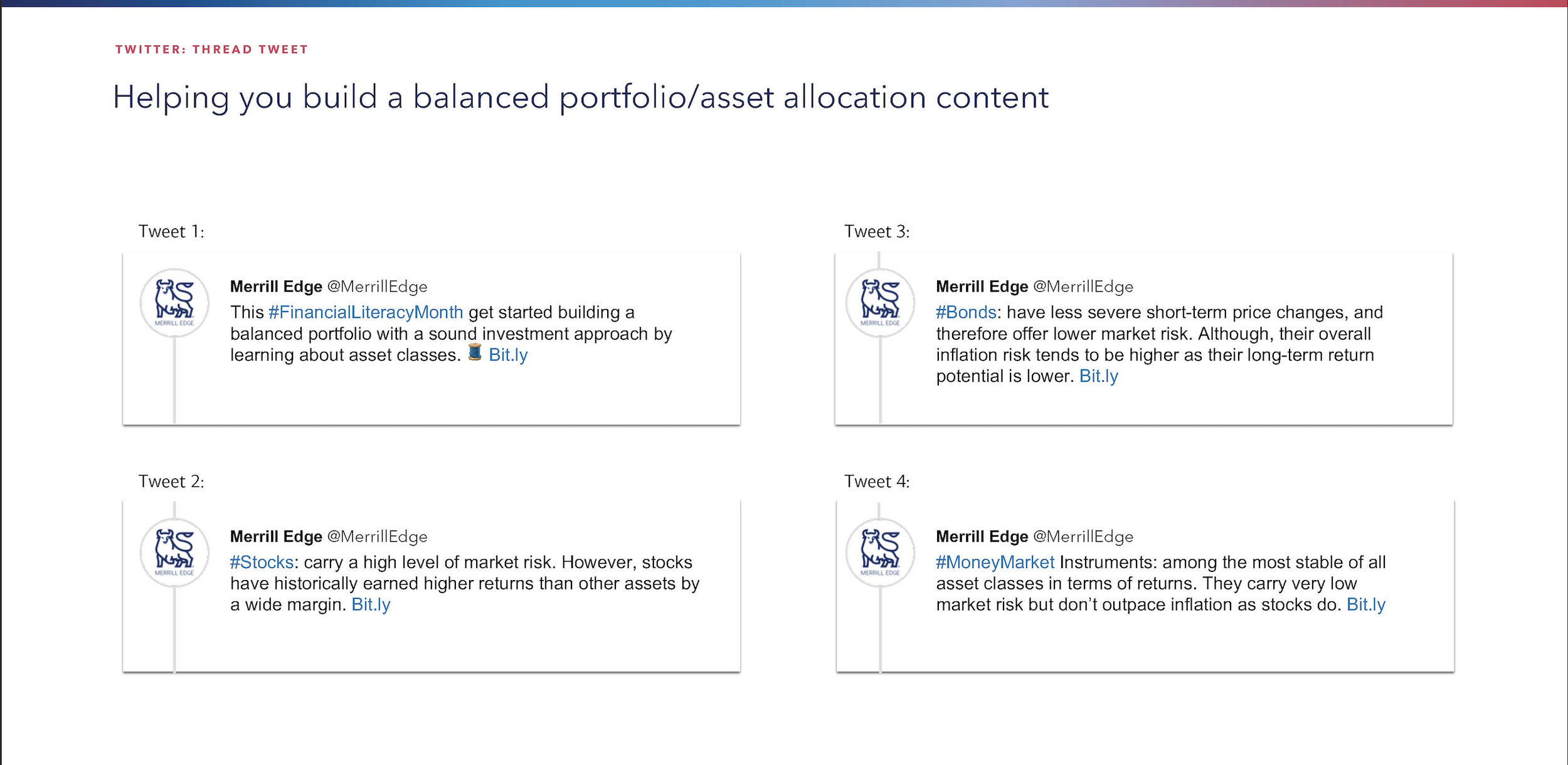
Task: Click the Merrill Edge avatar in Tweet 4
Action: (880, 552)
